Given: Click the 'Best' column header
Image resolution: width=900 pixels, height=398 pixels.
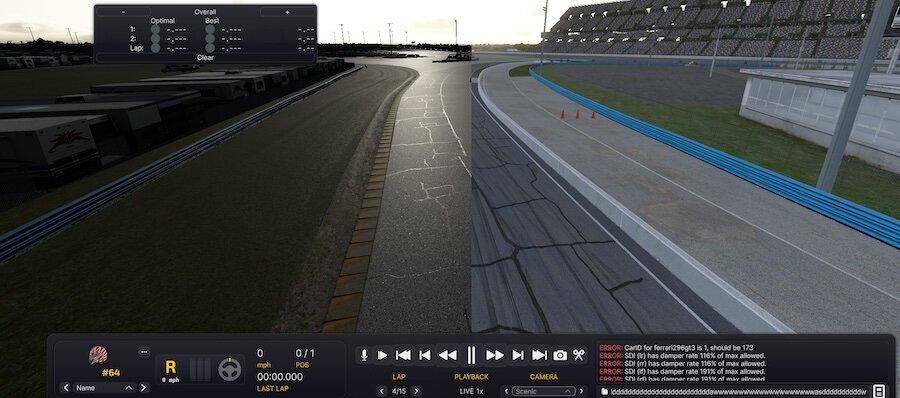Looking at the screenshot, I should pos(212,21).
